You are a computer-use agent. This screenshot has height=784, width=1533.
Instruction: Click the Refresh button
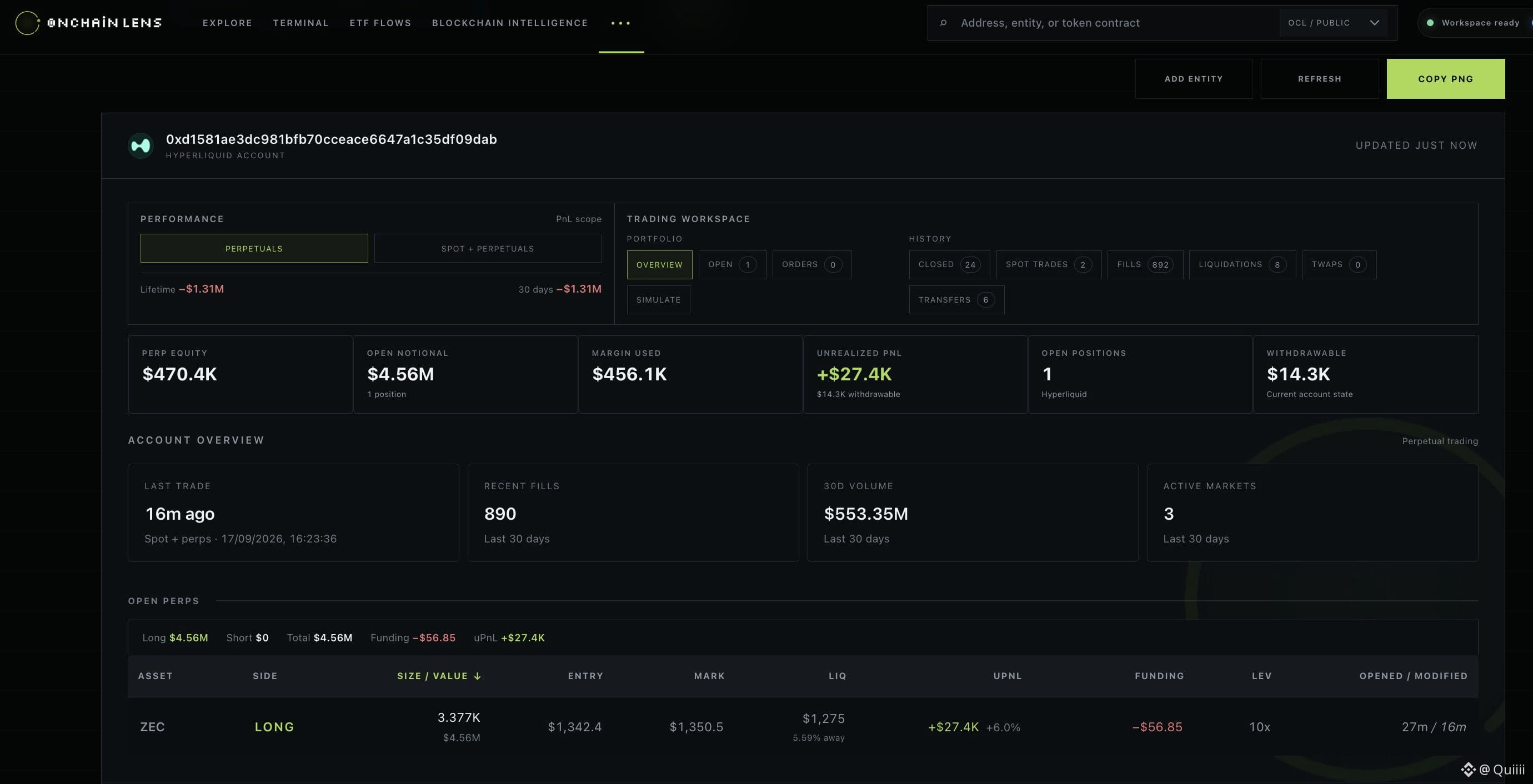(1319, 78)
